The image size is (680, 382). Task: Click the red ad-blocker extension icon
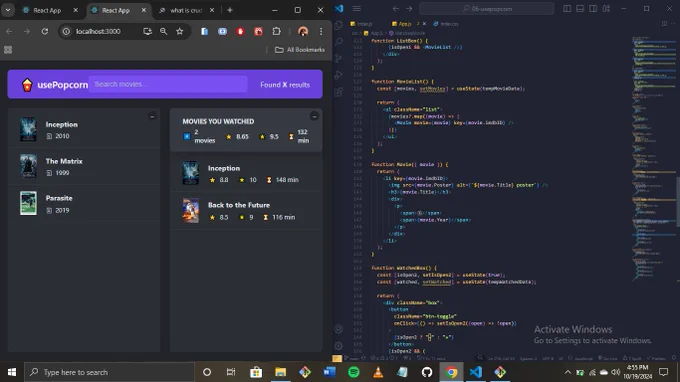tap(240, 31)
